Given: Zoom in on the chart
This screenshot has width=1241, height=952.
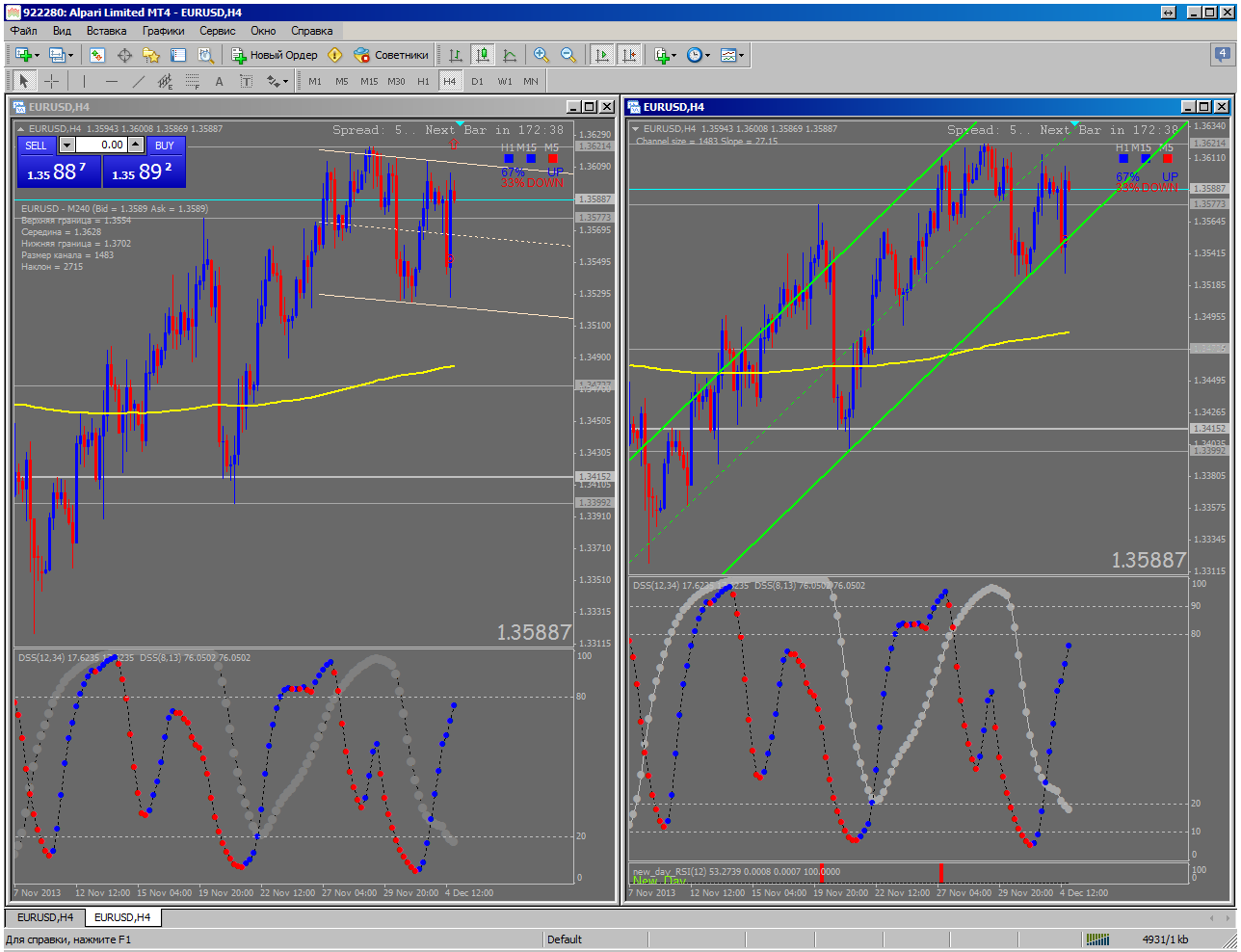Looking at the screenshot, I should (541, 55).
